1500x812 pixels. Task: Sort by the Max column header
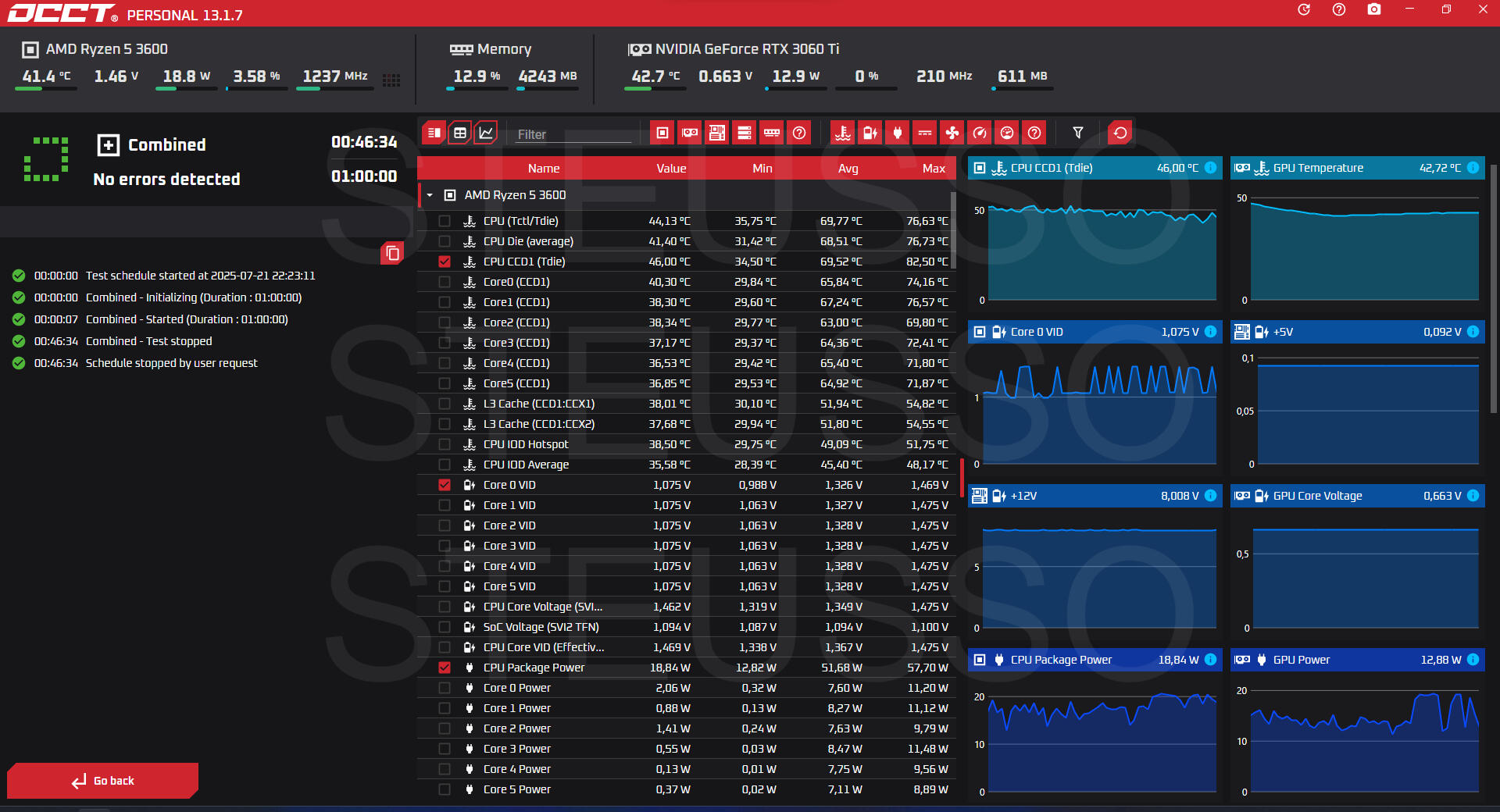[x=933, y=169]
